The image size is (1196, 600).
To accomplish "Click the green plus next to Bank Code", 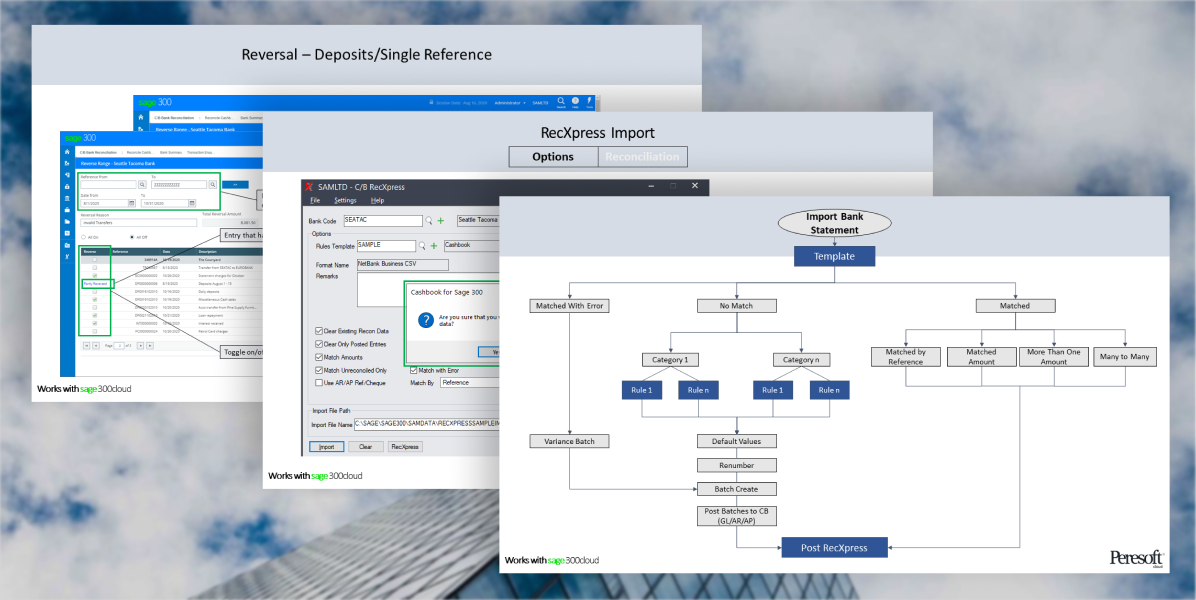I will coord(441,220).
